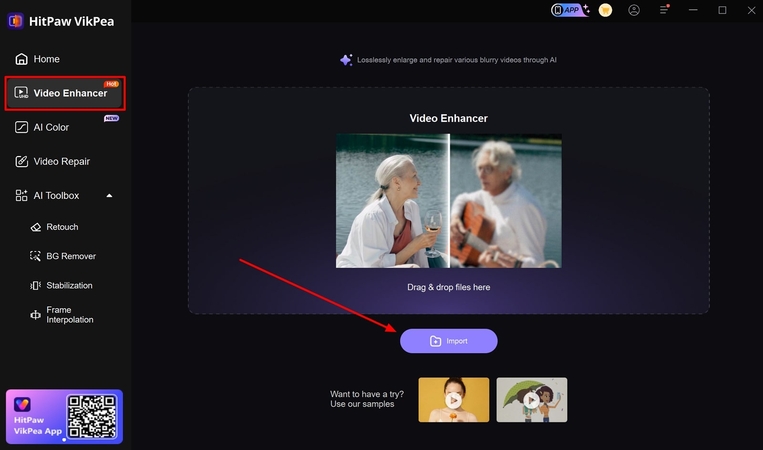This screenshot has width=763, height=450.
Task: Click the HitPaw VikPea logo icon
Action: click(16, 21)
